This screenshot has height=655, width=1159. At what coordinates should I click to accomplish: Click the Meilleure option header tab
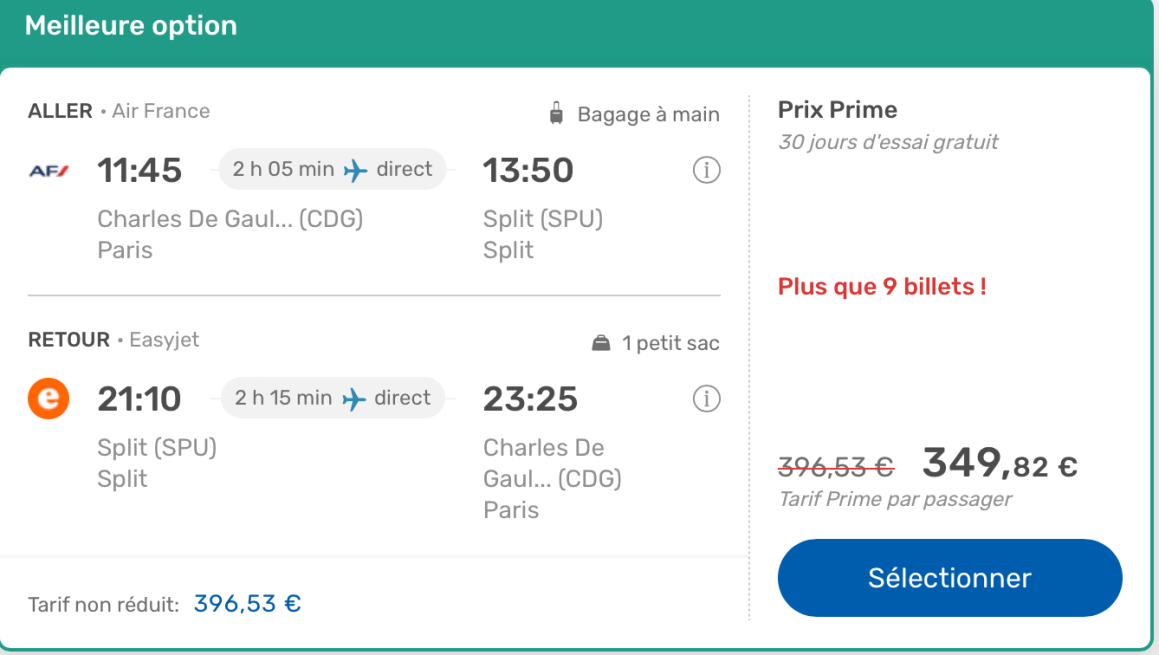coord(131,26)
